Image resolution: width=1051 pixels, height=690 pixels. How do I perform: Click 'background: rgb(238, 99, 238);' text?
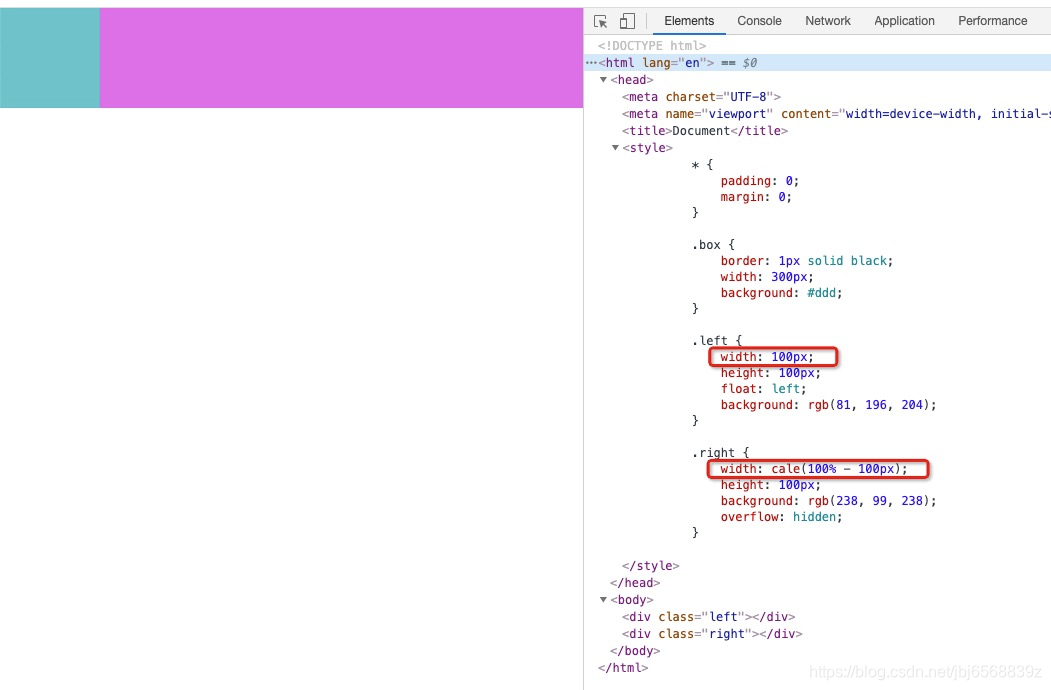pos(828,501)
